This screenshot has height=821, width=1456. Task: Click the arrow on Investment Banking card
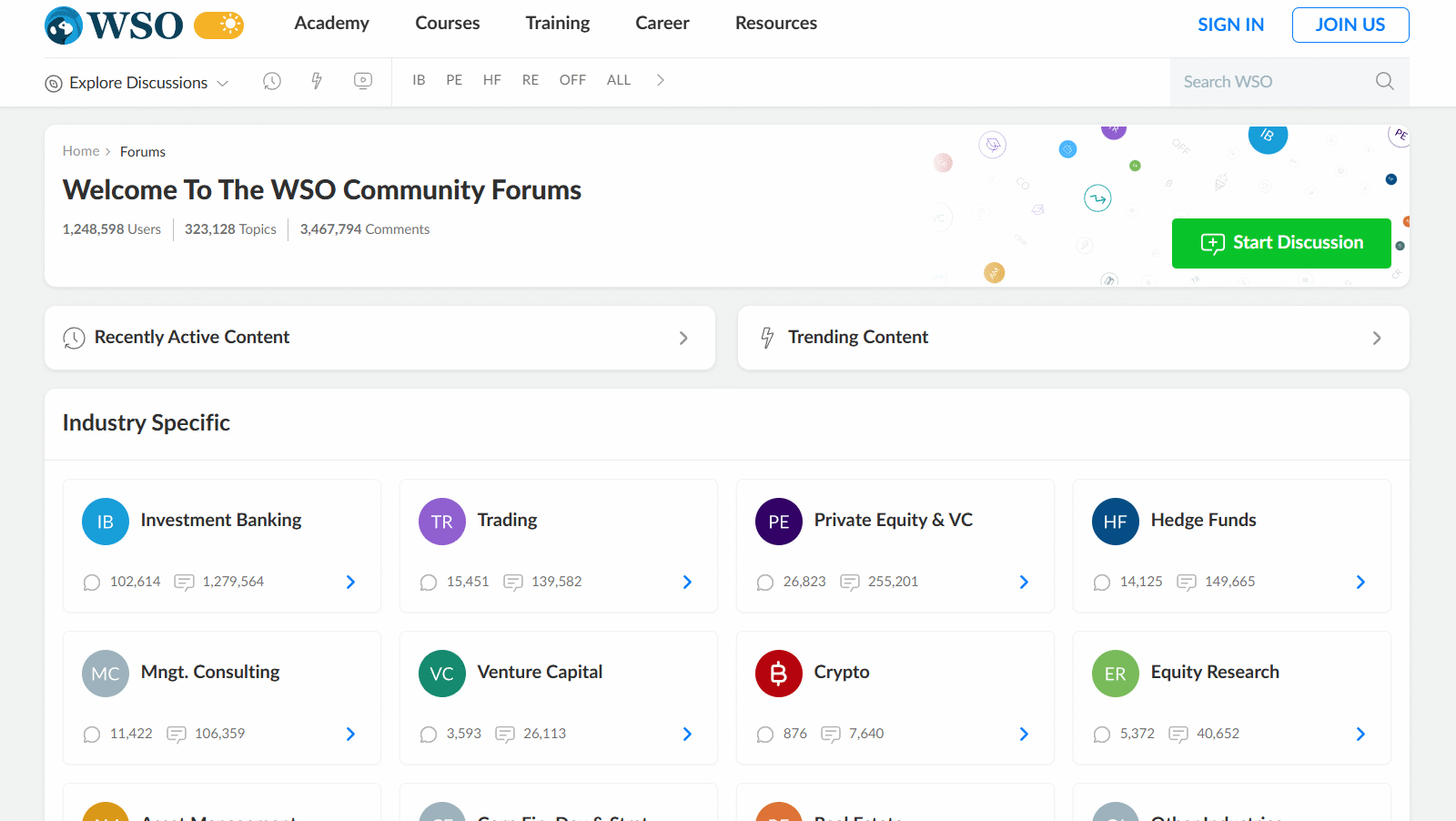tap(350, 583)
